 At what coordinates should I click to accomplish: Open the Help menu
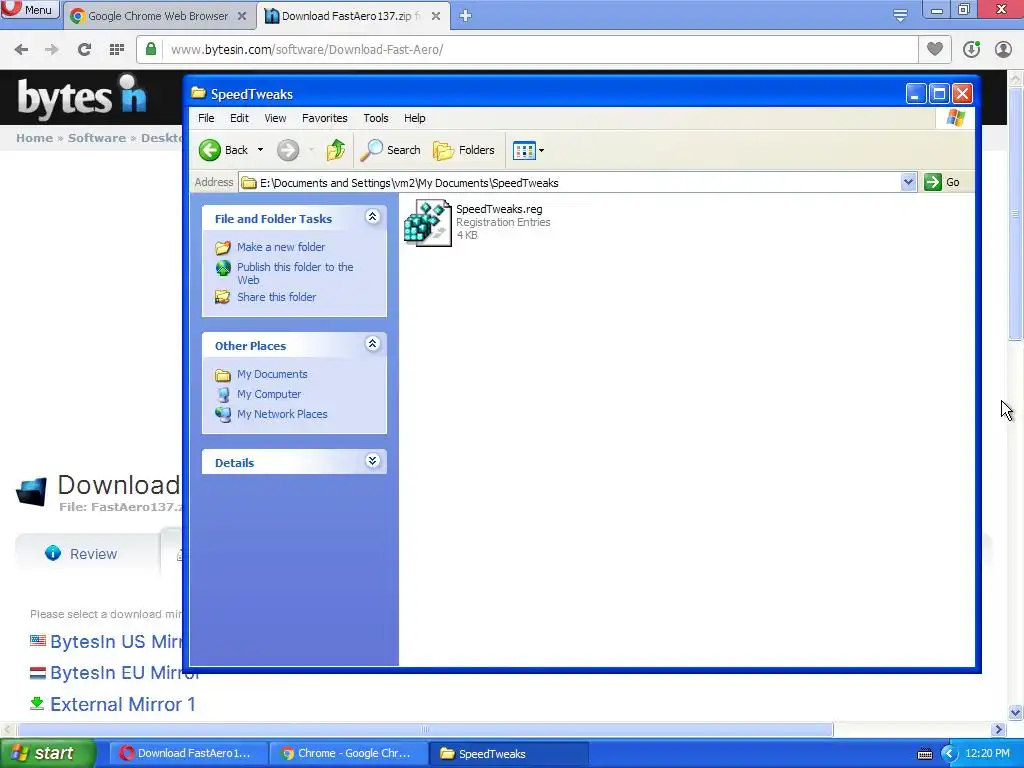point(414,118)
